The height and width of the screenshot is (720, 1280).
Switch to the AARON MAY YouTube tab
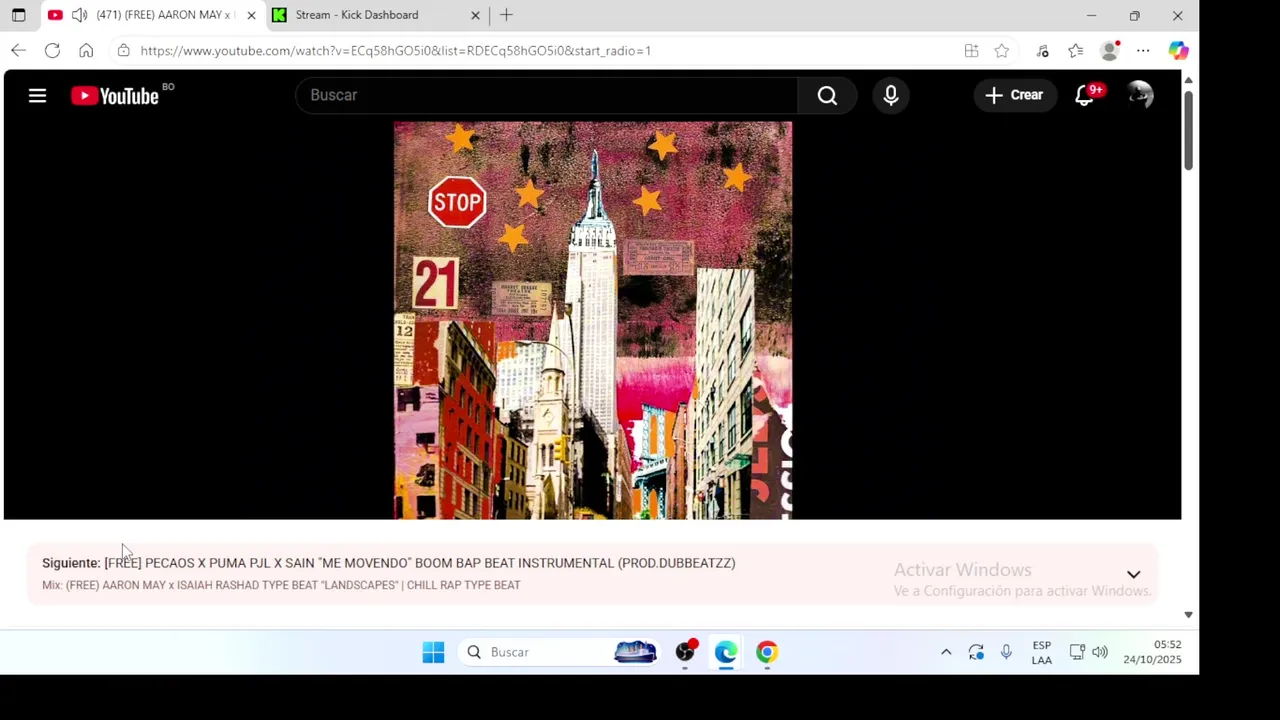pos(153,15)
